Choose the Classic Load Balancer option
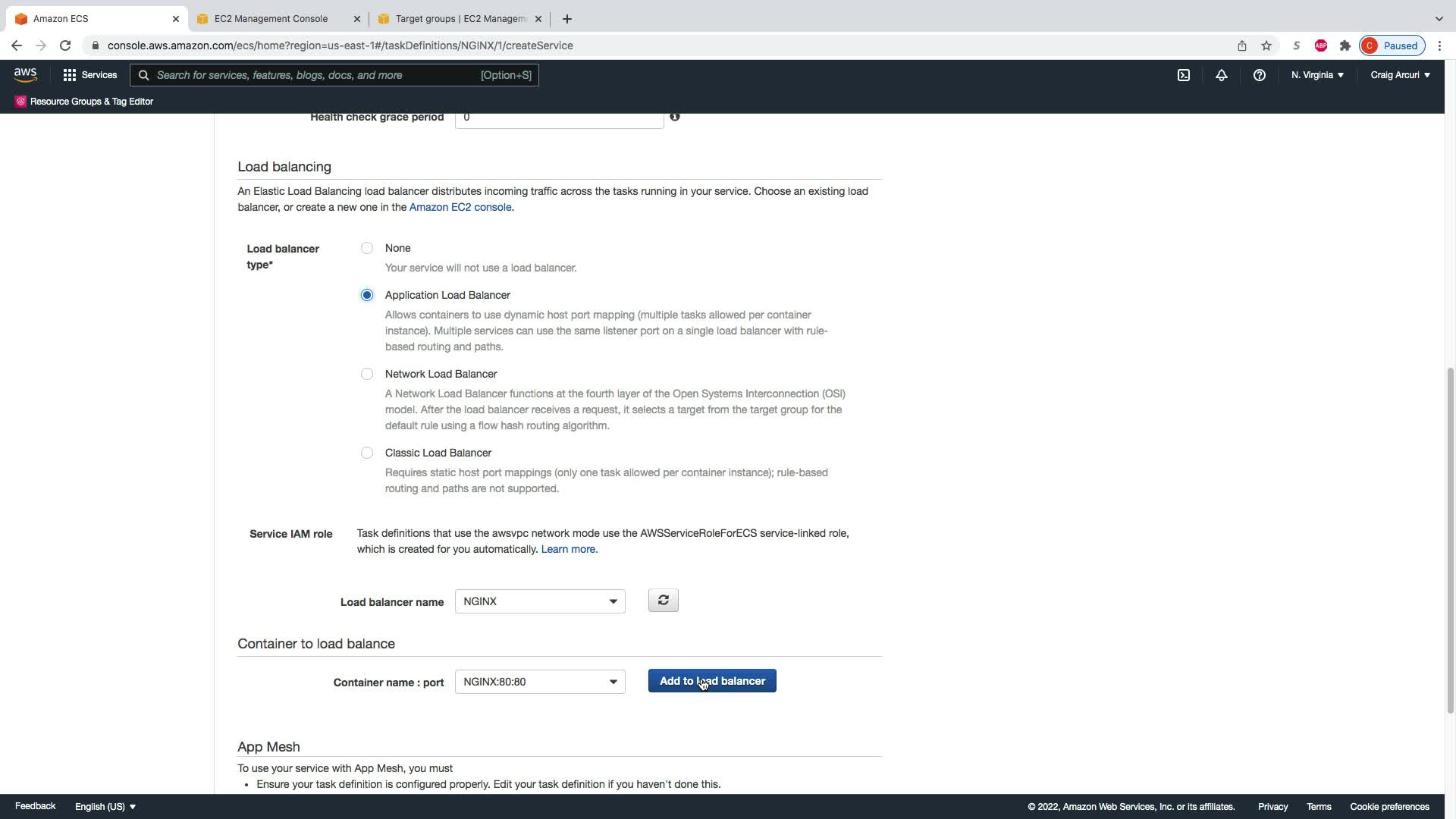Viewport: 1456px width, 819px height. [x=367, y=453]
